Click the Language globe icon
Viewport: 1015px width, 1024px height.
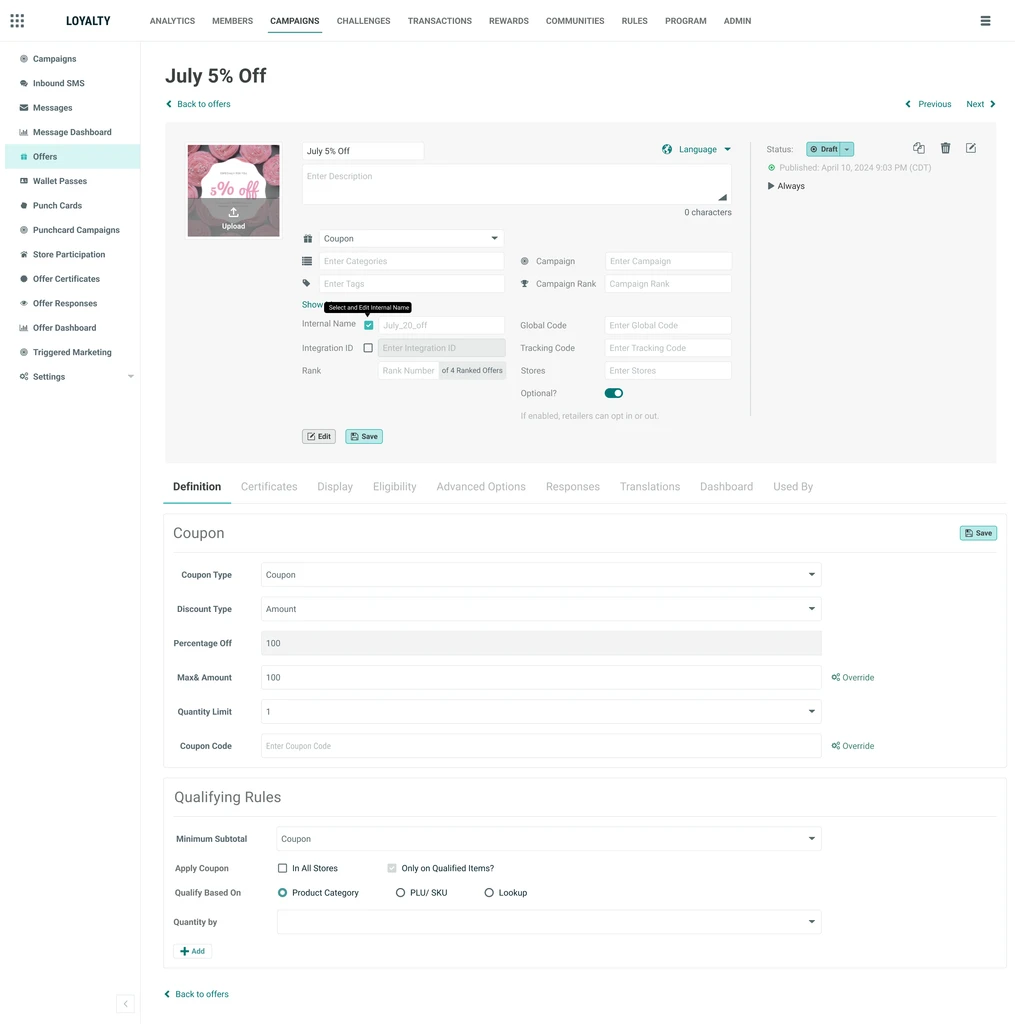[667, 150]
